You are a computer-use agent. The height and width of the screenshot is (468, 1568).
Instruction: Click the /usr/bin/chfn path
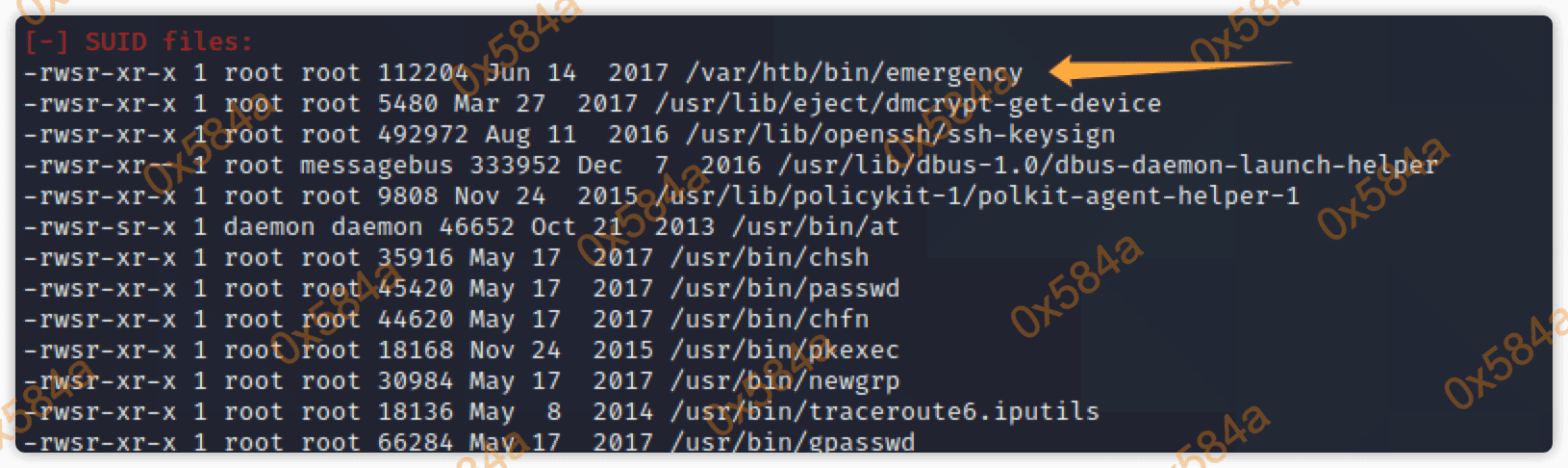coord(769,320)
